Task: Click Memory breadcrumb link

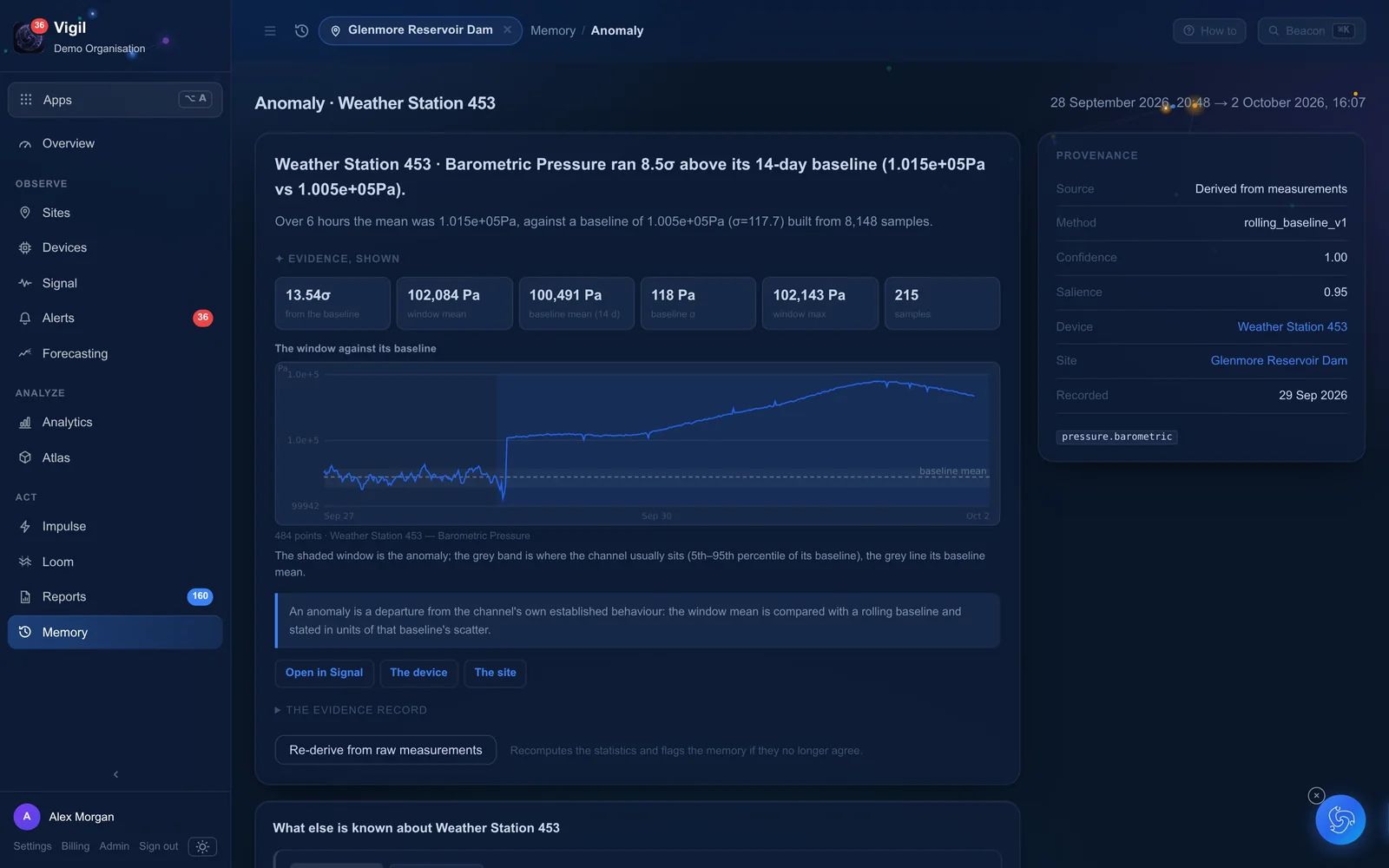Action: pos(553,30)
